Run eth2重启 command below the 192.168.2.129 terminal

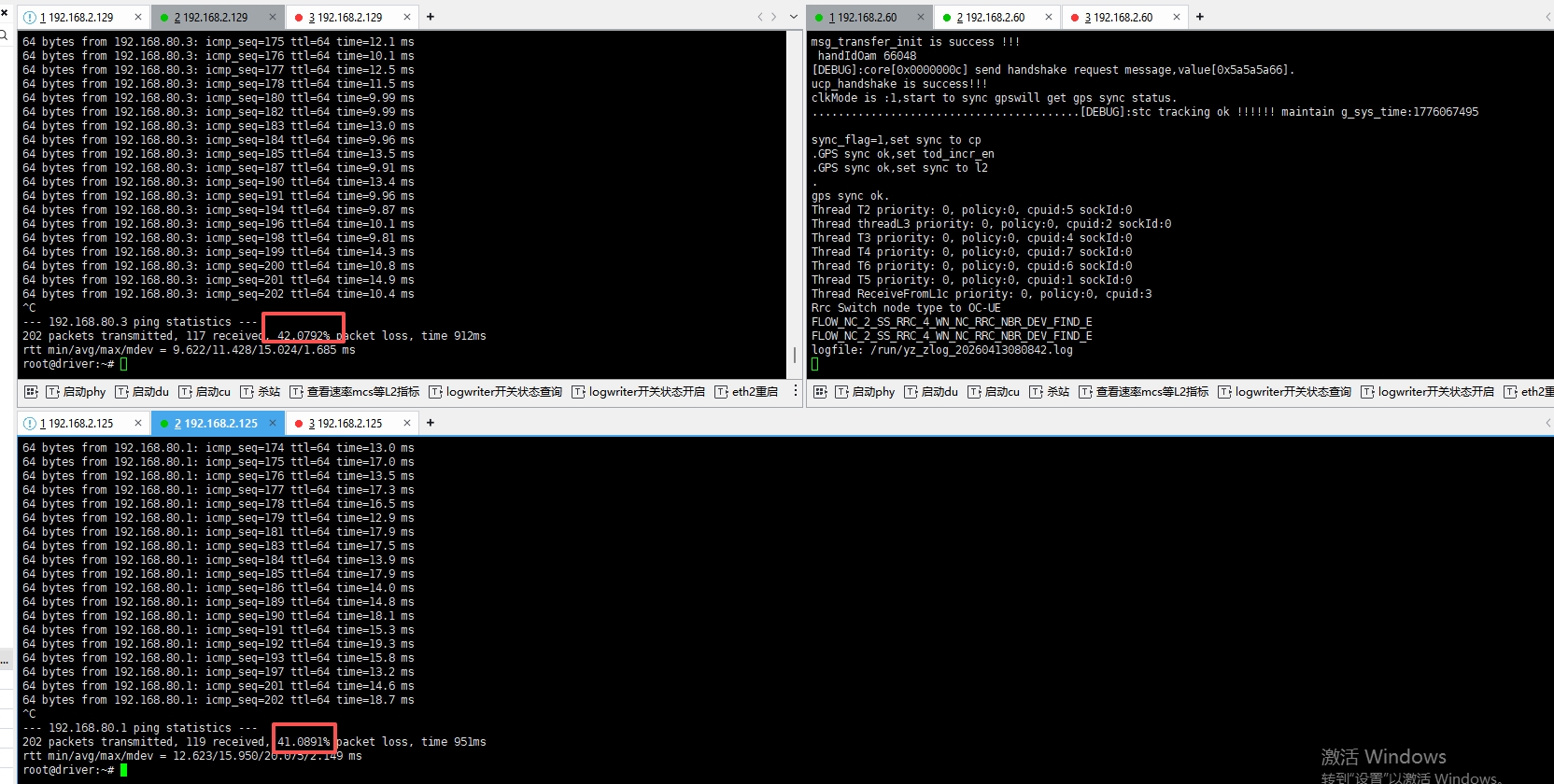point(746,392)
